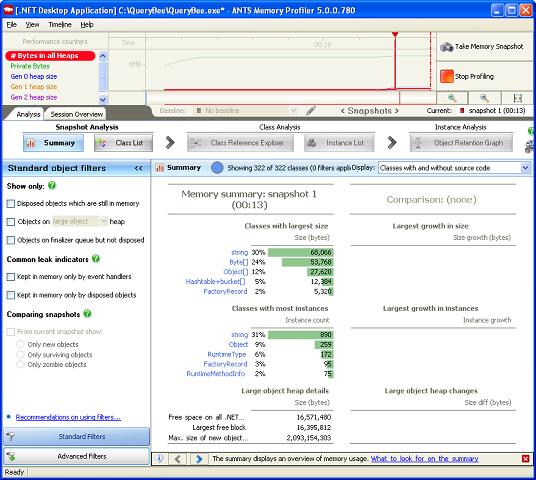Screen dimensions: 536x480
Task: Click Take Memory Snapshot text
Action: click(489, 46)
